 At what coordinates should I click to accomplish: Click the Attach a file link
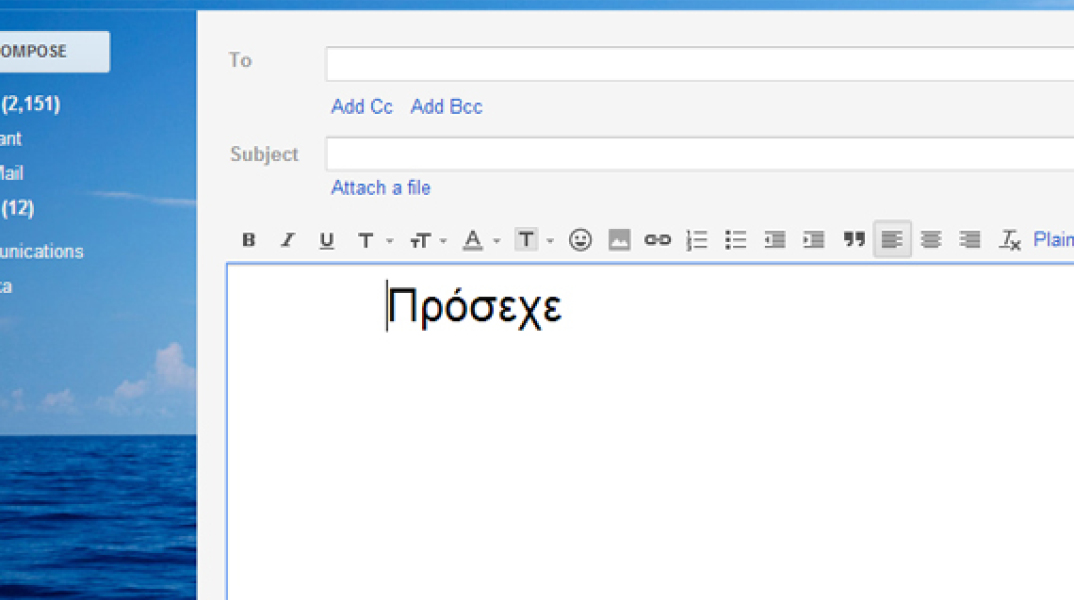coord(381,188)
